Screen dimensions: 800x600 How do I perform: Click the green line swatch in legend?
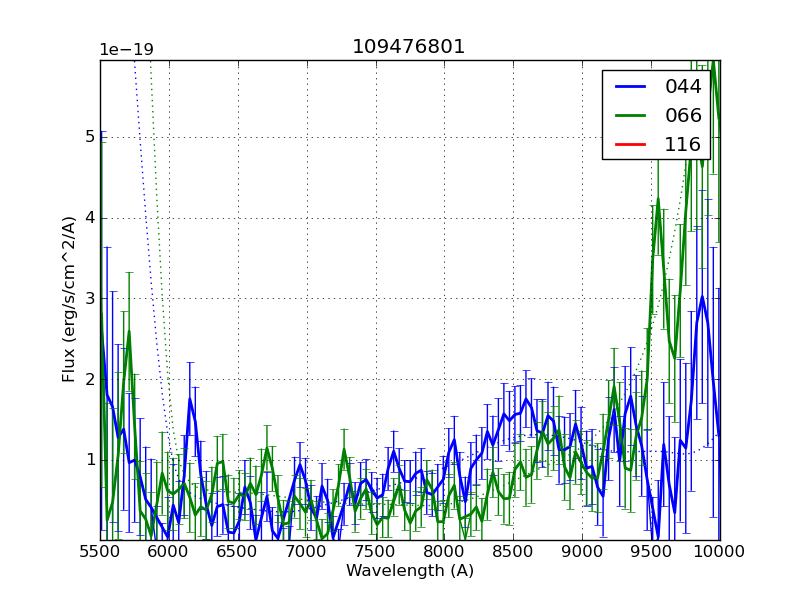pyautogui.click(x=632, y=116)
